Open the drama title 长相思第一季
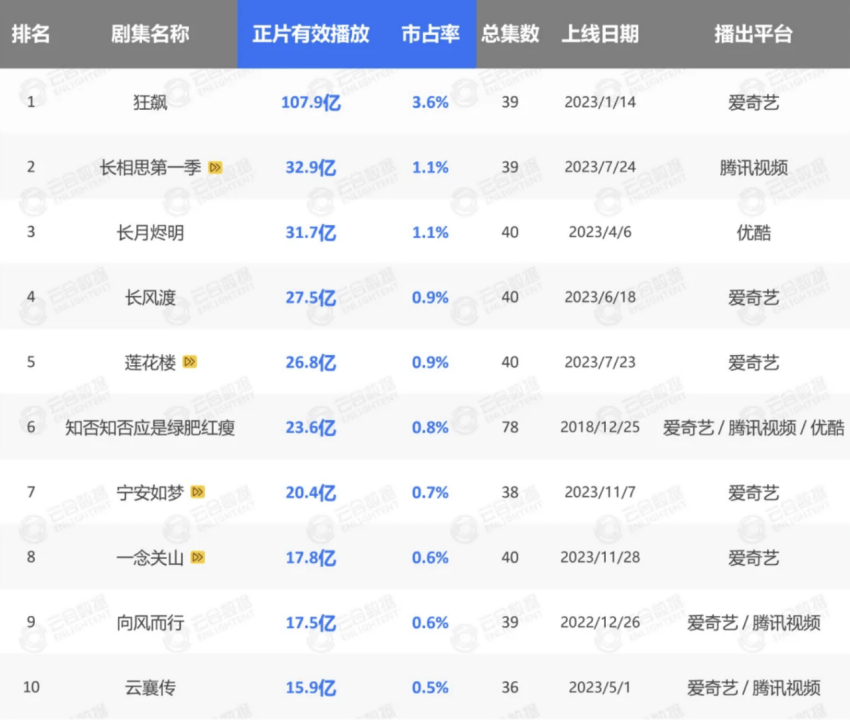Viewport: 850px width, 720px height. [150, 167]
